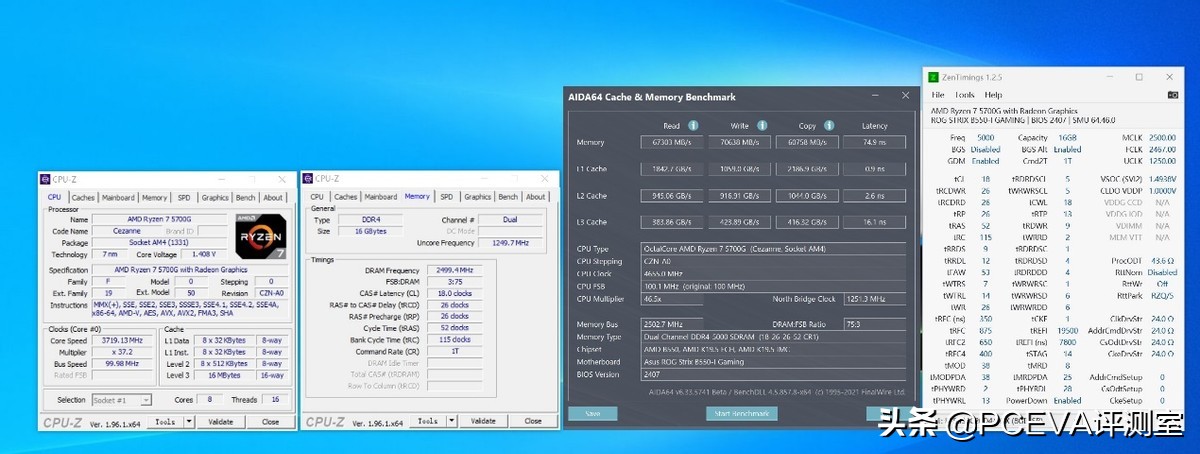Open the ZenTimings File menu
Screen dimensions: 1200x454
(937, 95)
